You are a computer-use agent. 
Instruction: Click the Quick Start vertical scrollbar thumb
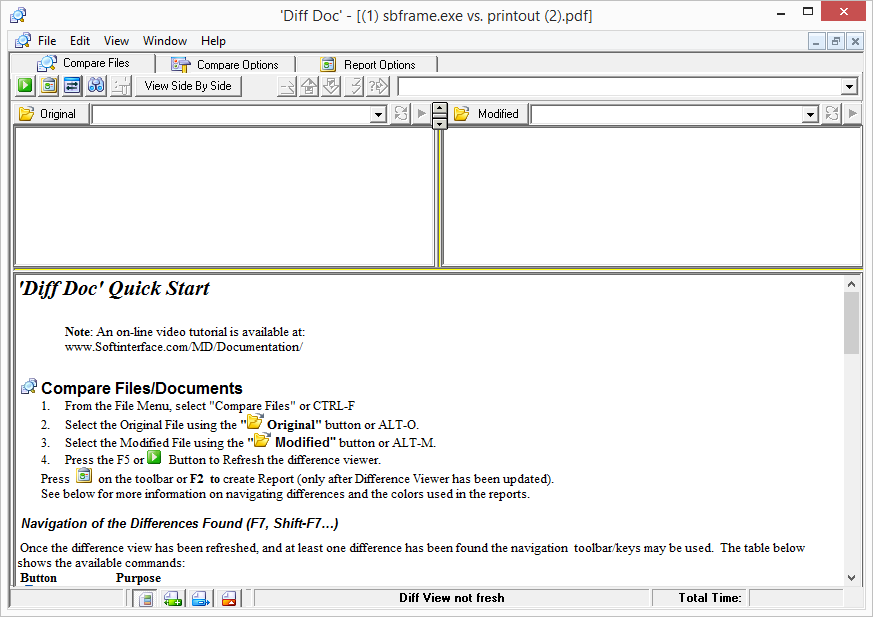851,323
